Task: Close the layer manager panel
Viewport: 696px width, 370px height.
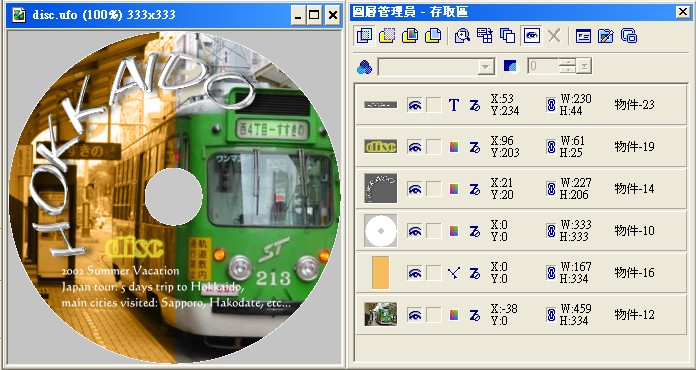Action: [x=683, y=12]
